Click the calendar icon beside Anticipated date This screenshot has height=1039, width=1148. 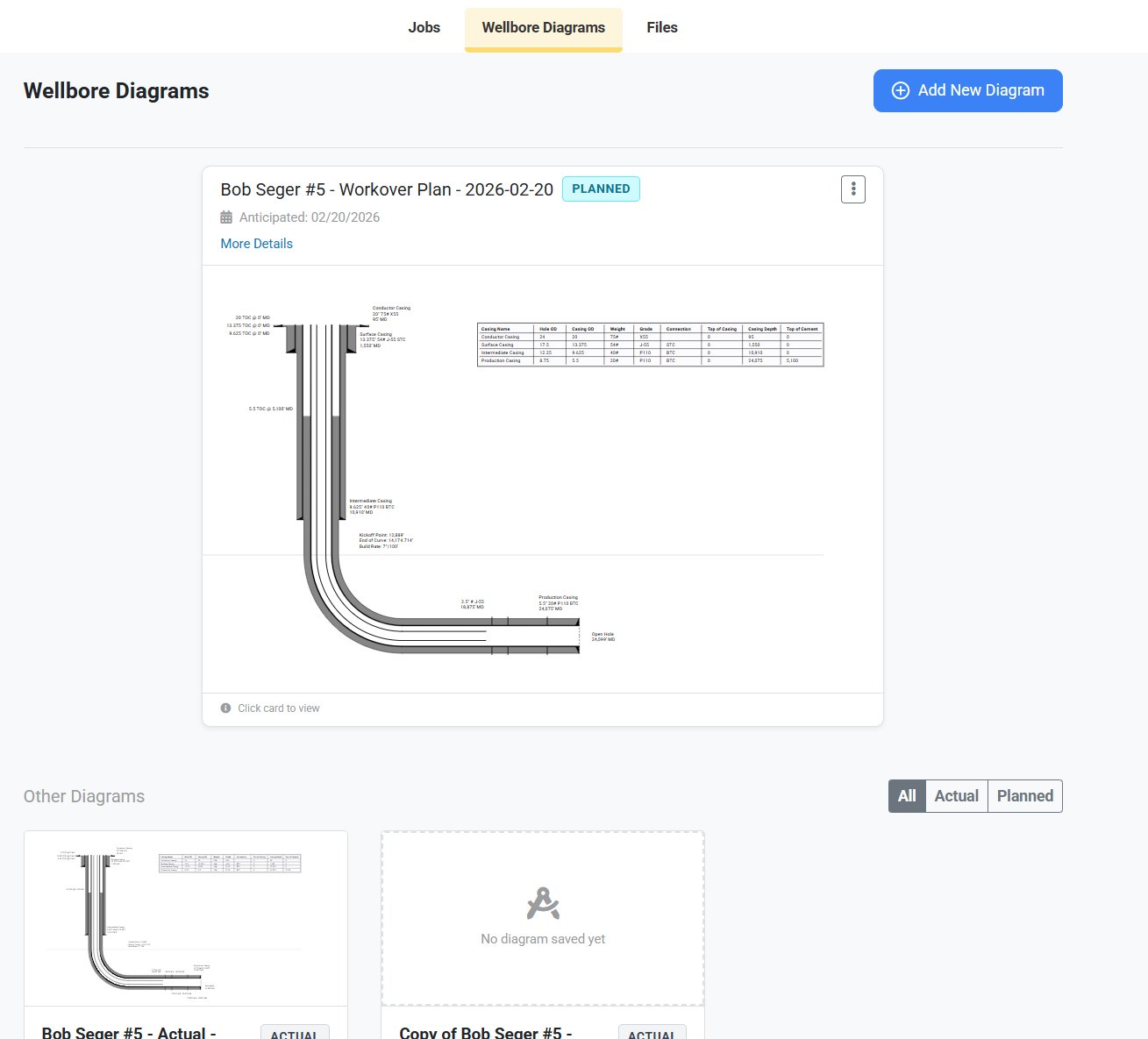pyautogui.click(x=226, y=217)
